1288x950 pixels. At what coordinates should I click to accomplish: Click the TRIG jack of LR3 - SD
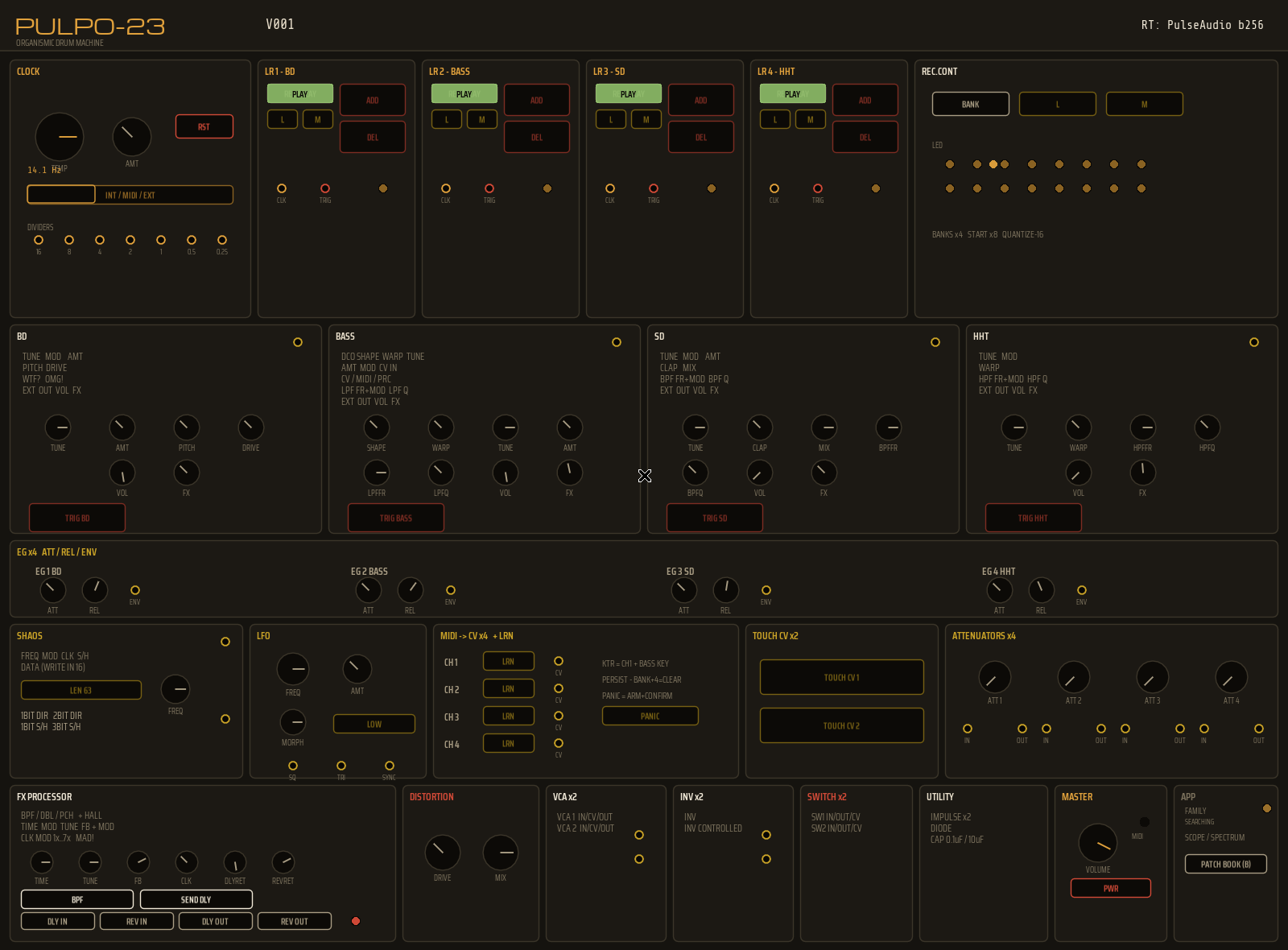[x=654, y=188]
